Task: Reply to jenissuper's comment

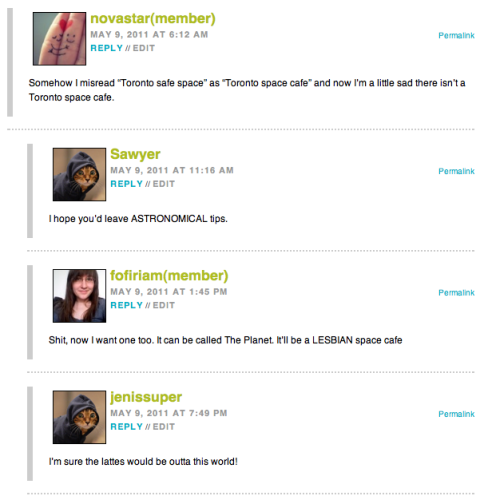Action: click(127, 426)
